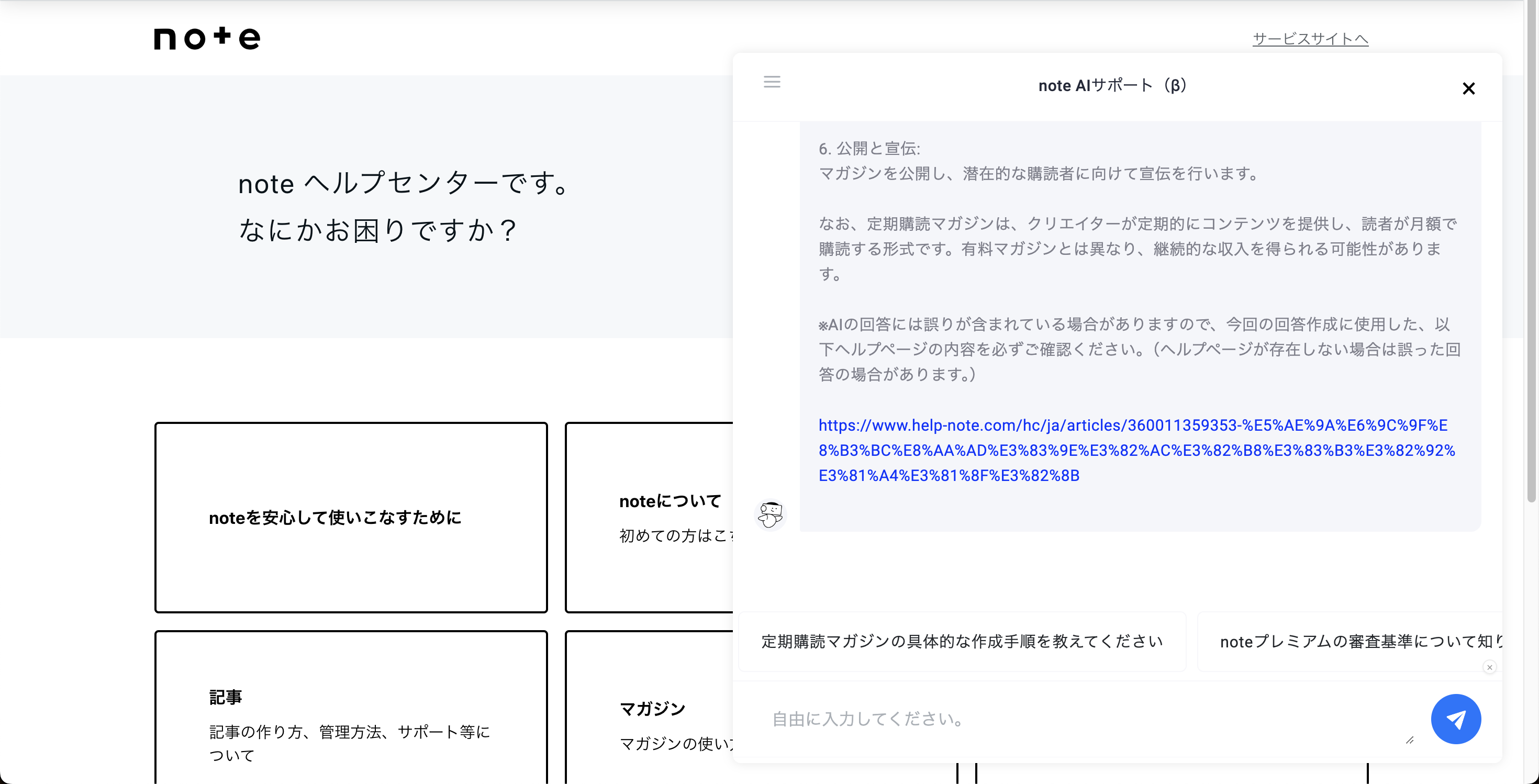Click the なお、定期購読マガジンは paragraph text
The width and height of the screenshot is (1539, 784).
tap(1137, 249)
